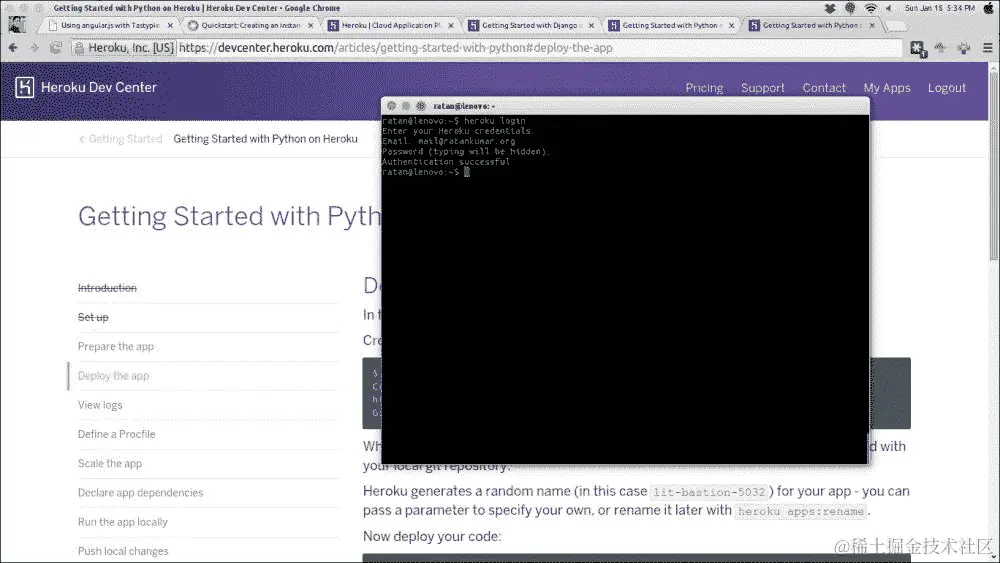Go back with the browser back arrow
Viewport: 1000px width, 563px height.
point(13,48)
